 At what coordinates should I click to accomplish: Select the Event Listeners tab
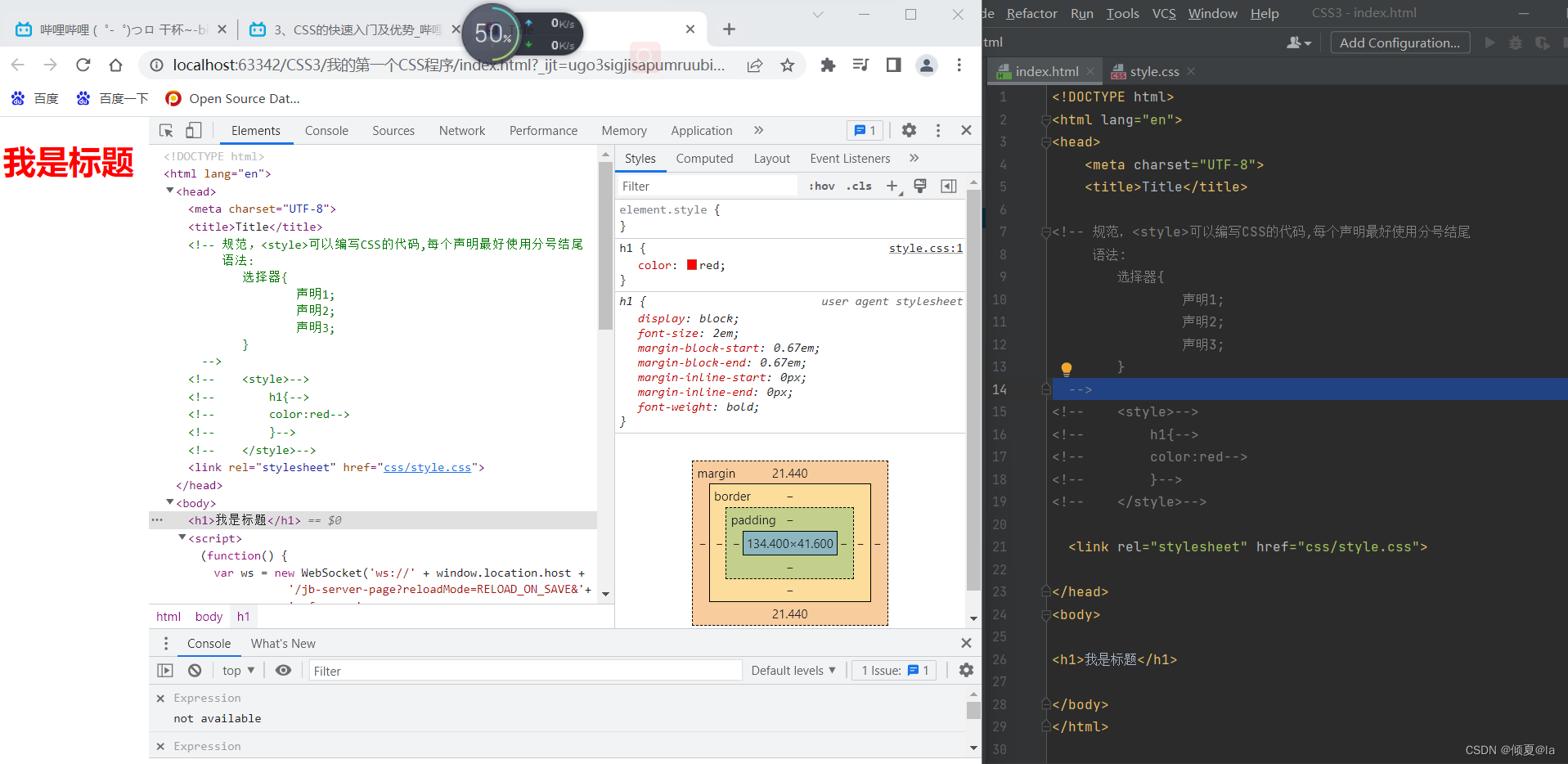tap(850, 159)
